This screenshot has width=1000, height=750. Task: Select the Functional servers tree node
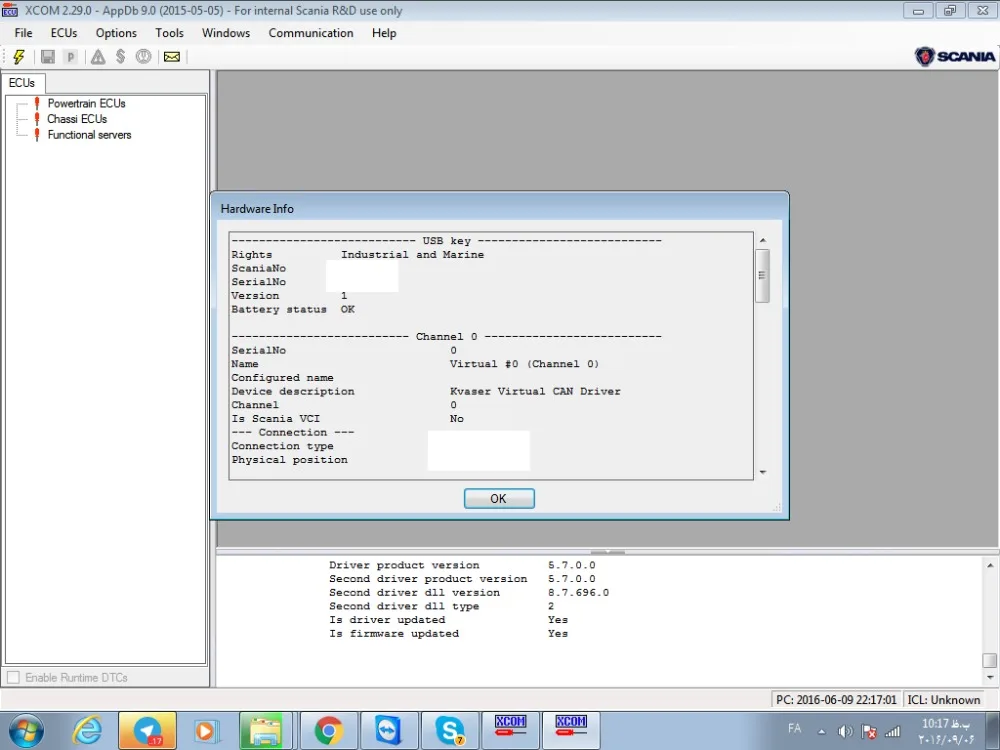pos(89,135)
